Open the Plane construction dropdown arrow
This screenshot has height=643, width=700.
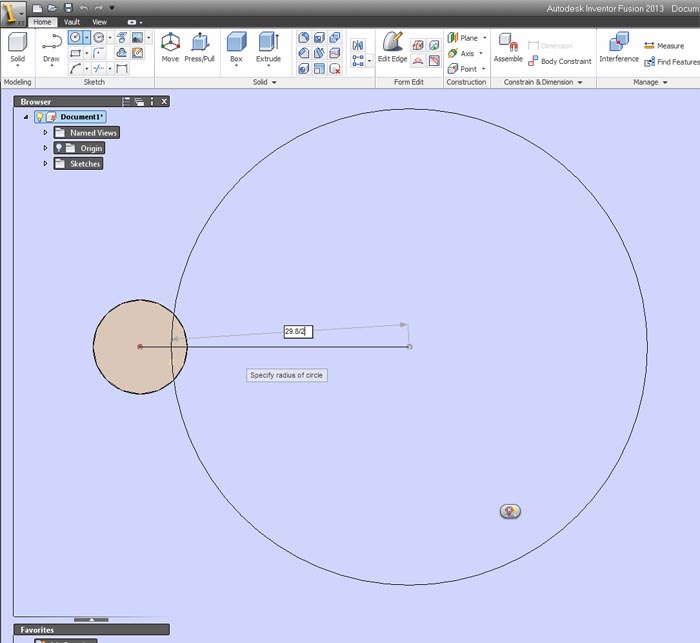point(485,38)
